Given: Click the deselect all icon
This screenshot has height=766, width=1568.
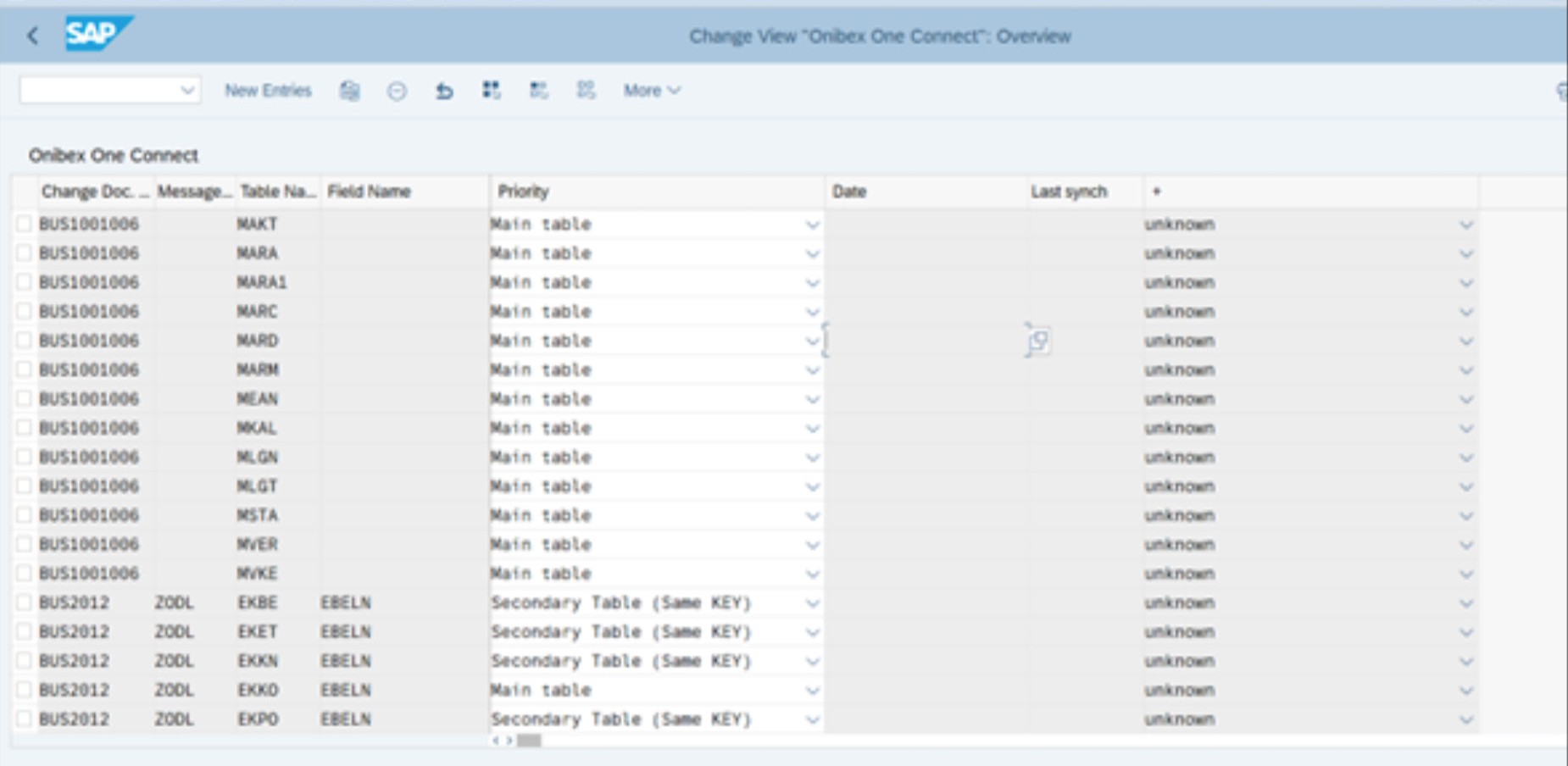Looking at the screenshot, I should point(587,91).
